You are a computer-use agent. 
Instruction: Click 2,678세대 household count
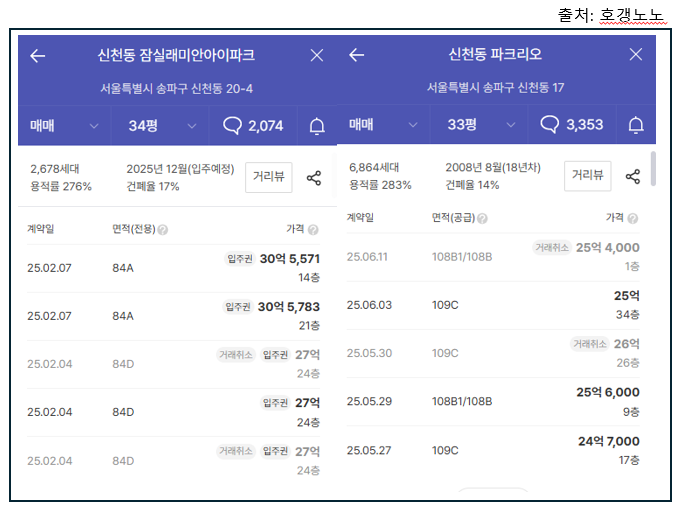55,169
